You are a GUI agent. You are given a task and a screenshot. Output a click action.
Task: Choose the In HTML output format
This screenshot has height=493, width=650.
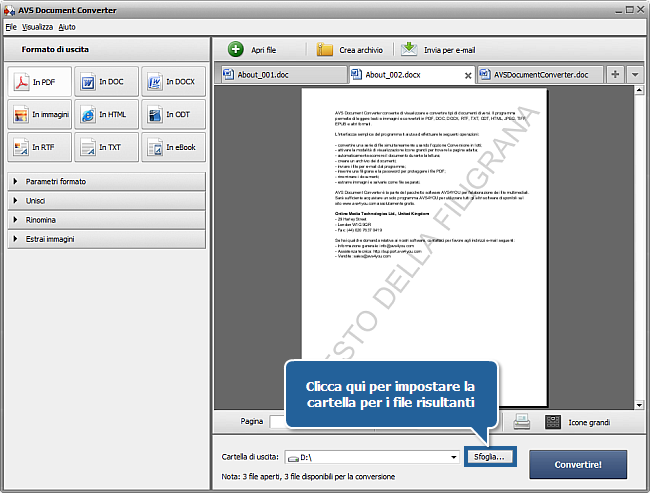click(107, 114)
